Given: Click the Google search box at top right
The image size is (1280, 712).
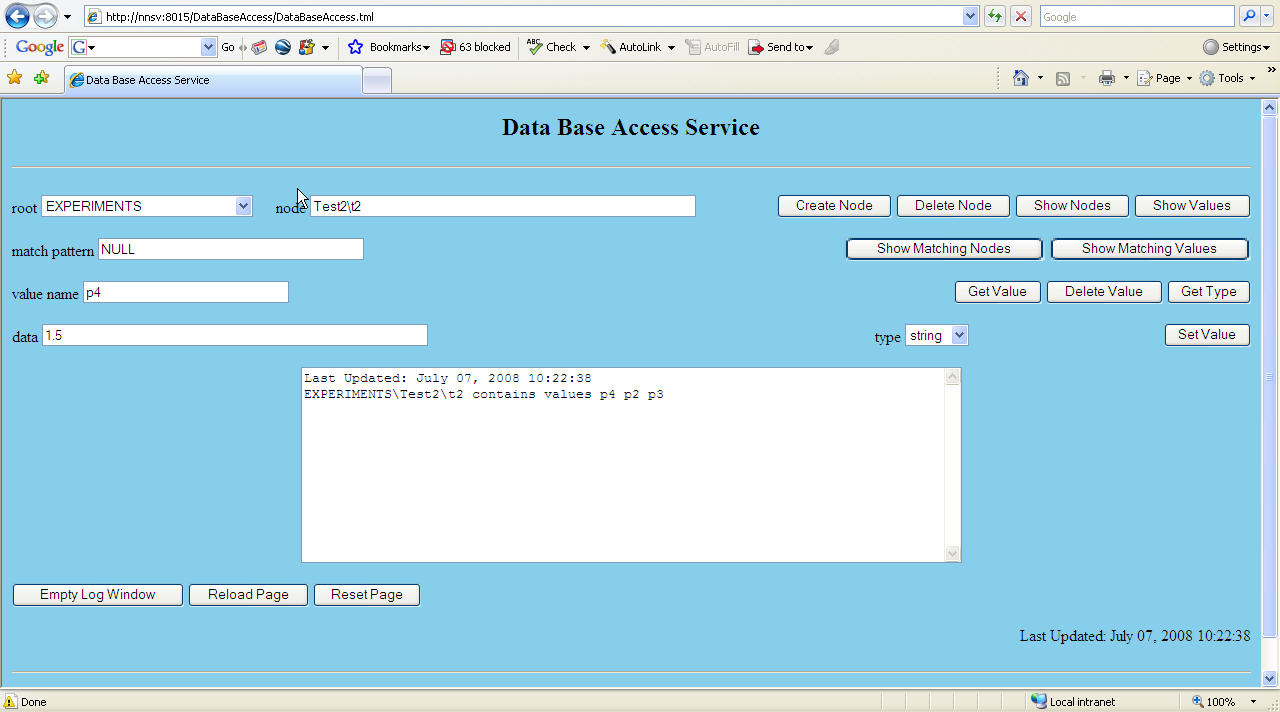Looking at the screenshot, I should click(1137, 17).
